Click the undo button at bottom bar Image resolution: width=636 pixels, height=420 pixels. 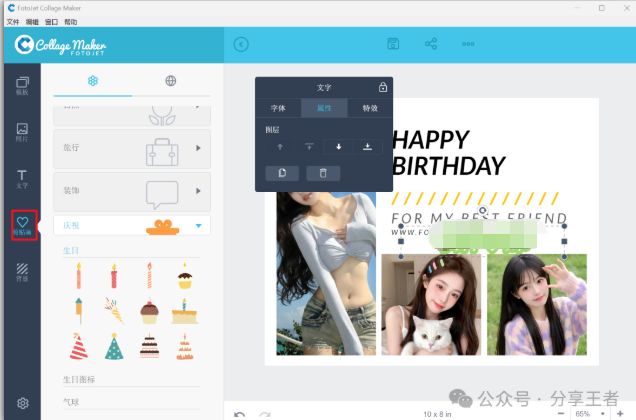(x=239, y=413)
